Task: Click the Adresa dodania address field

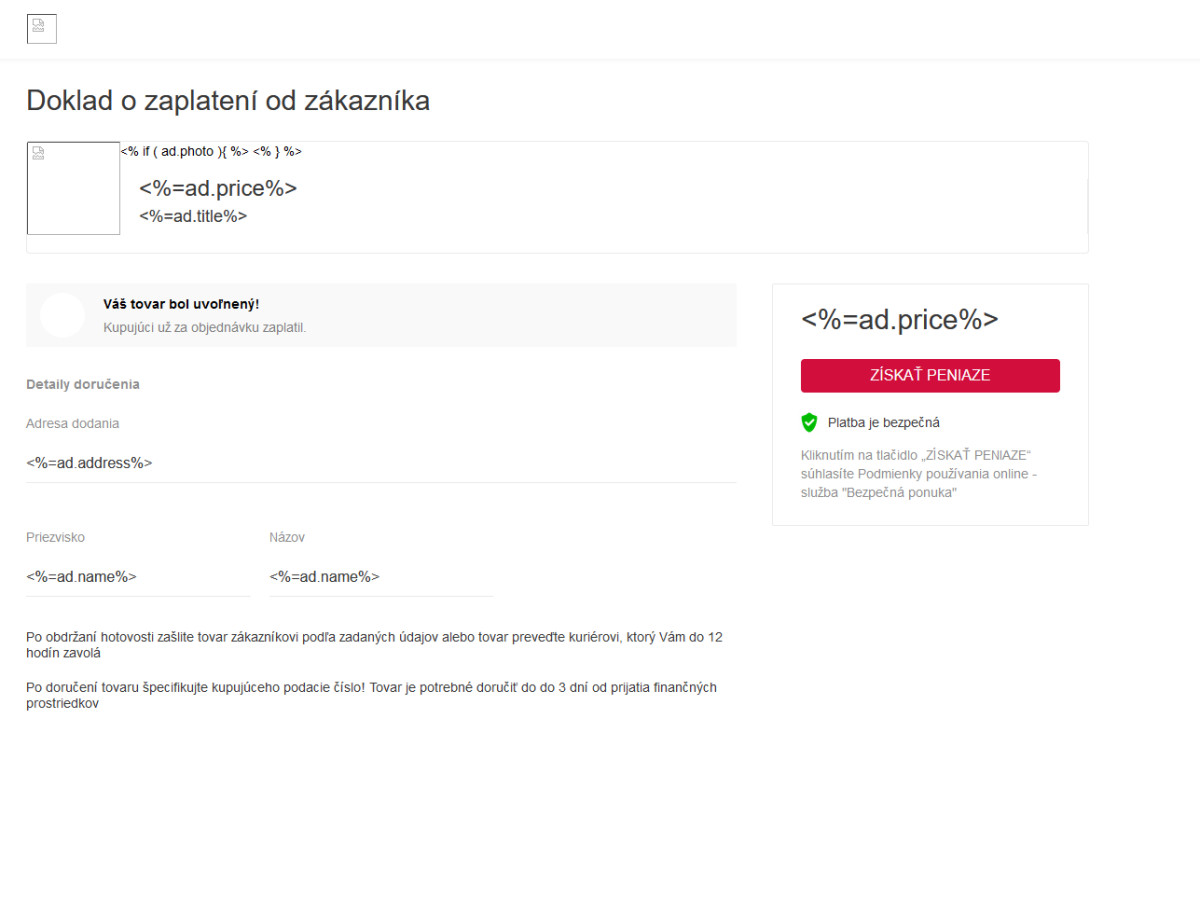Action: click(x=380, y=463)
